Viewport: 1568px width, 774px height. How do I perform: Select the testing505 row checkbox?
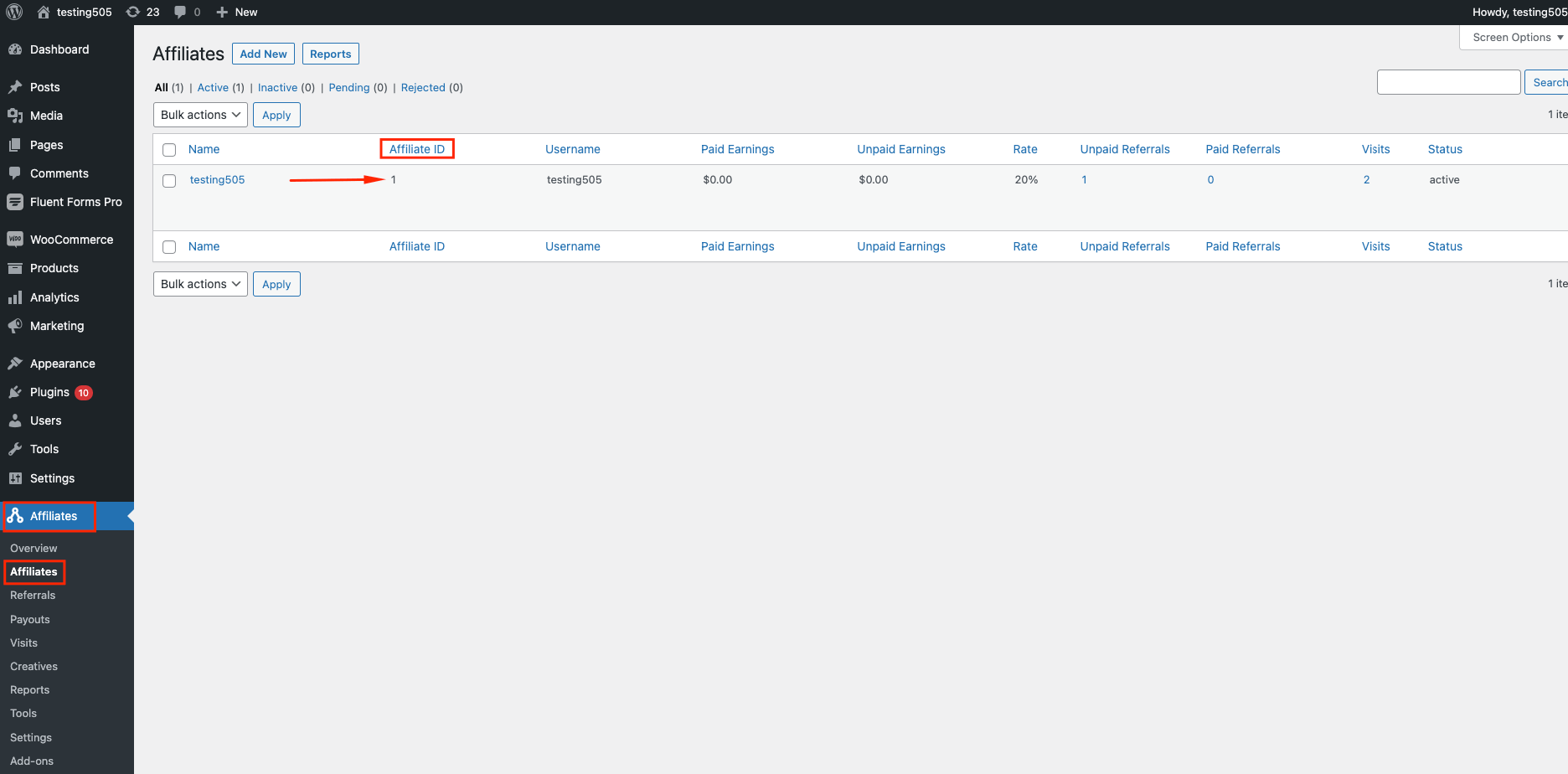click(x=169, y=181)
